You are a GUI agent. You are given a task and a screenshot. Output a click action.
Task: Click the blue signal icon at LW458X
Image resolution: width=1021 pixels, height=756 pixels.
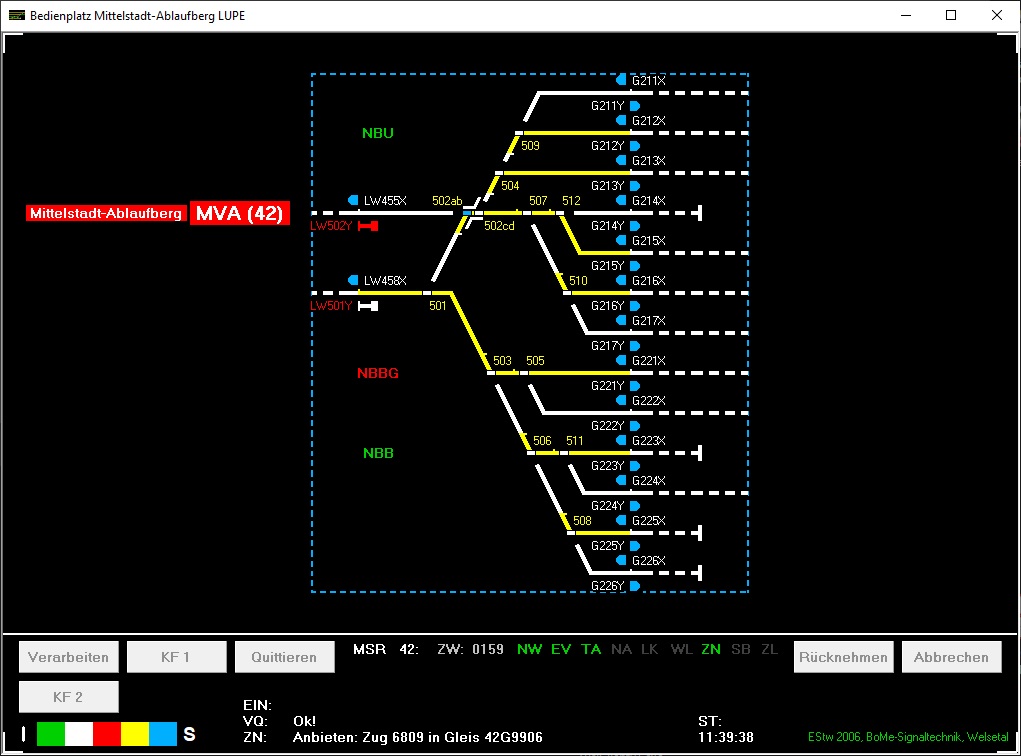(x=353, y=280)
